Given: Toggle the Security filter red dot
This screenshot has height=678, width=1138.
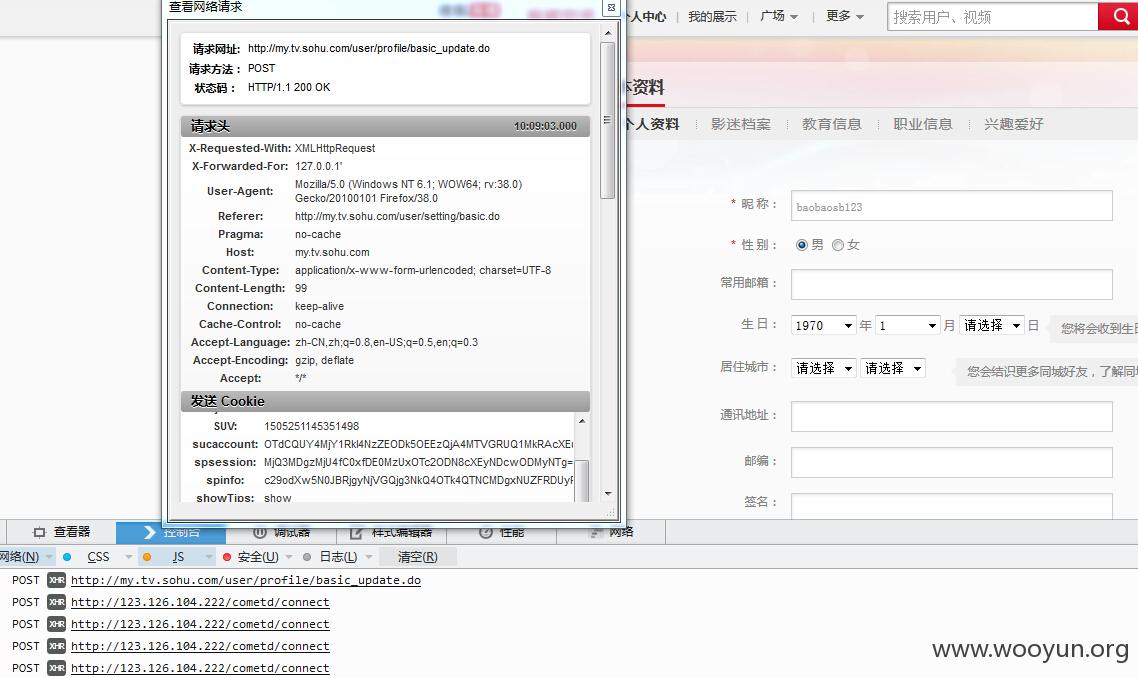Looking at the screenshot, I should 227,557.
